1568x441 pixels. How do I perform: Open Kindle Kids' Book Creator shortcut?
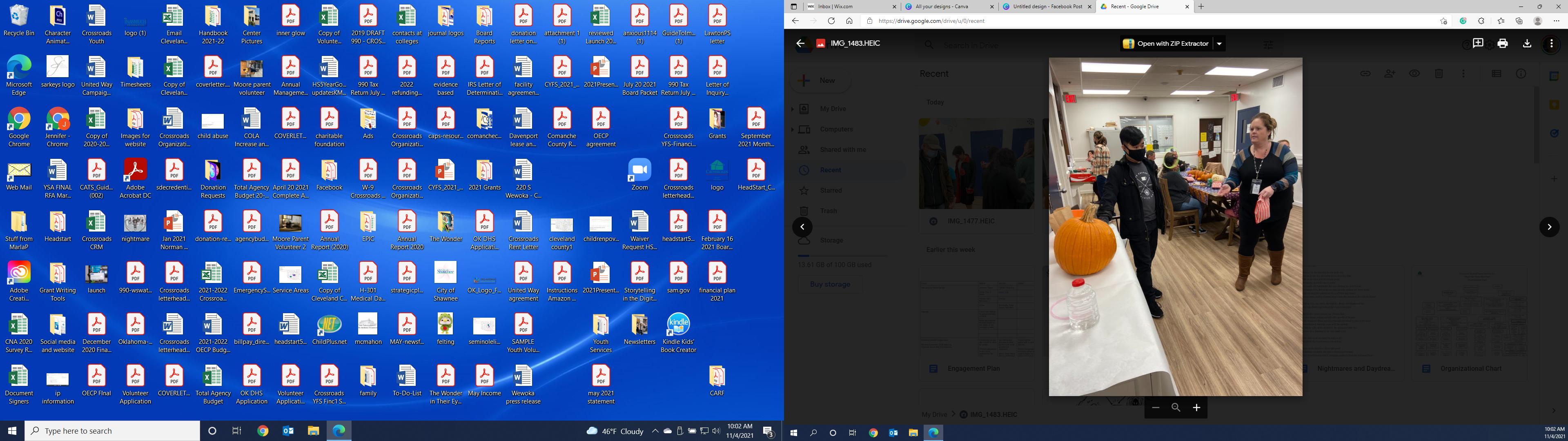point(678,332)
